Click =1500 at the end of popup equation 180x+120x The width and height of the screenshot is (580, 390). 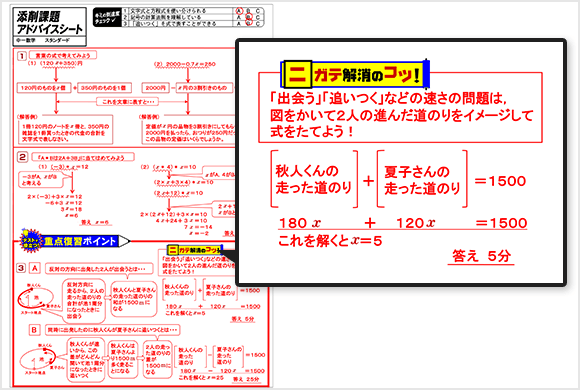pyautogui.click(x=501, y=223)
